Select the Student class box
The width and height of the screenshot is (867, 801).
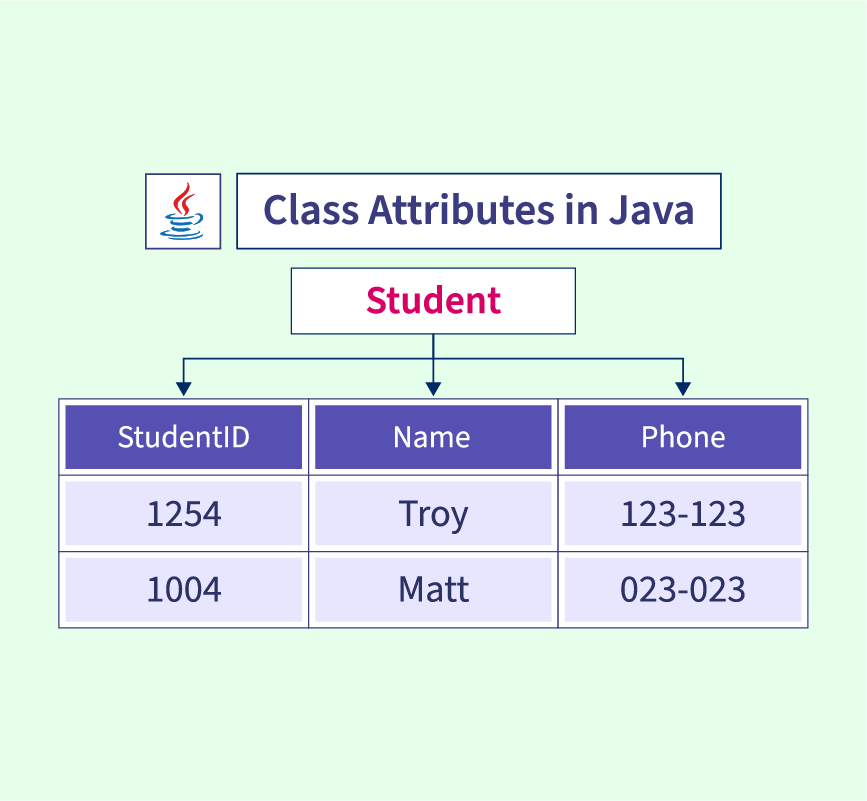coord(433,300)
